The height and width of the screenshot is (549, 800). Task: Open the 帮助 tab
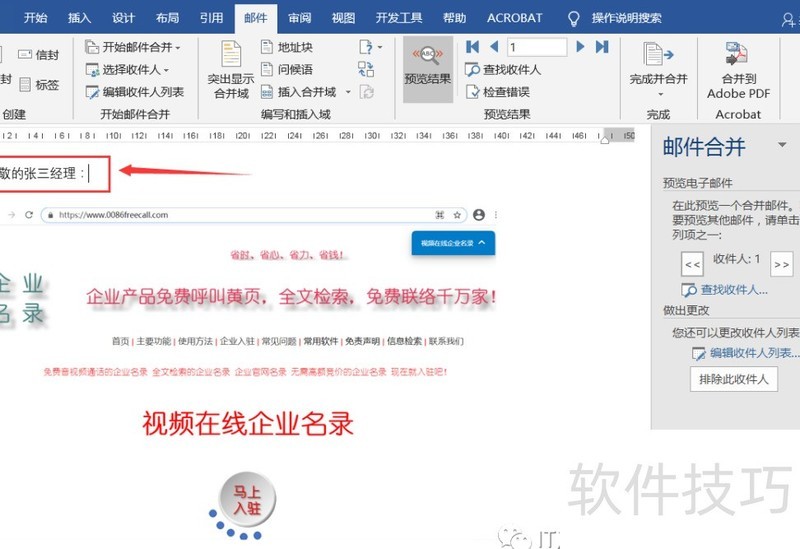454,18
